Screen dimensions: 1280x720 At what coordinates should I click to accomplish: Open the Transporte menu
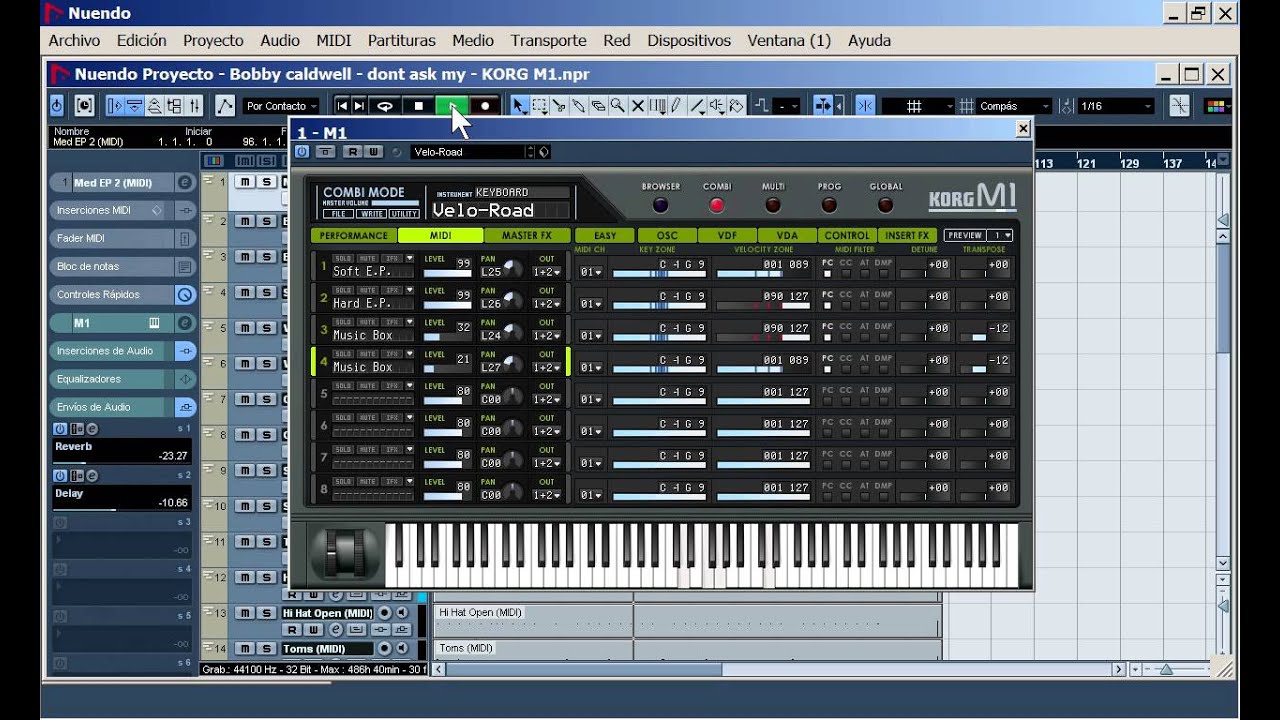548,40
